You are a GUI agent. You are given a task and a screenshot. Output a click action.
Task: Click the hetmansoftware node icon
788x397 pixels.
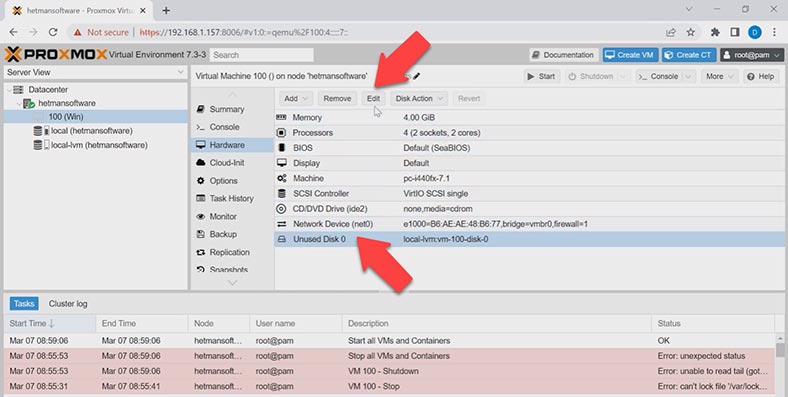click(x=29, y=103)
